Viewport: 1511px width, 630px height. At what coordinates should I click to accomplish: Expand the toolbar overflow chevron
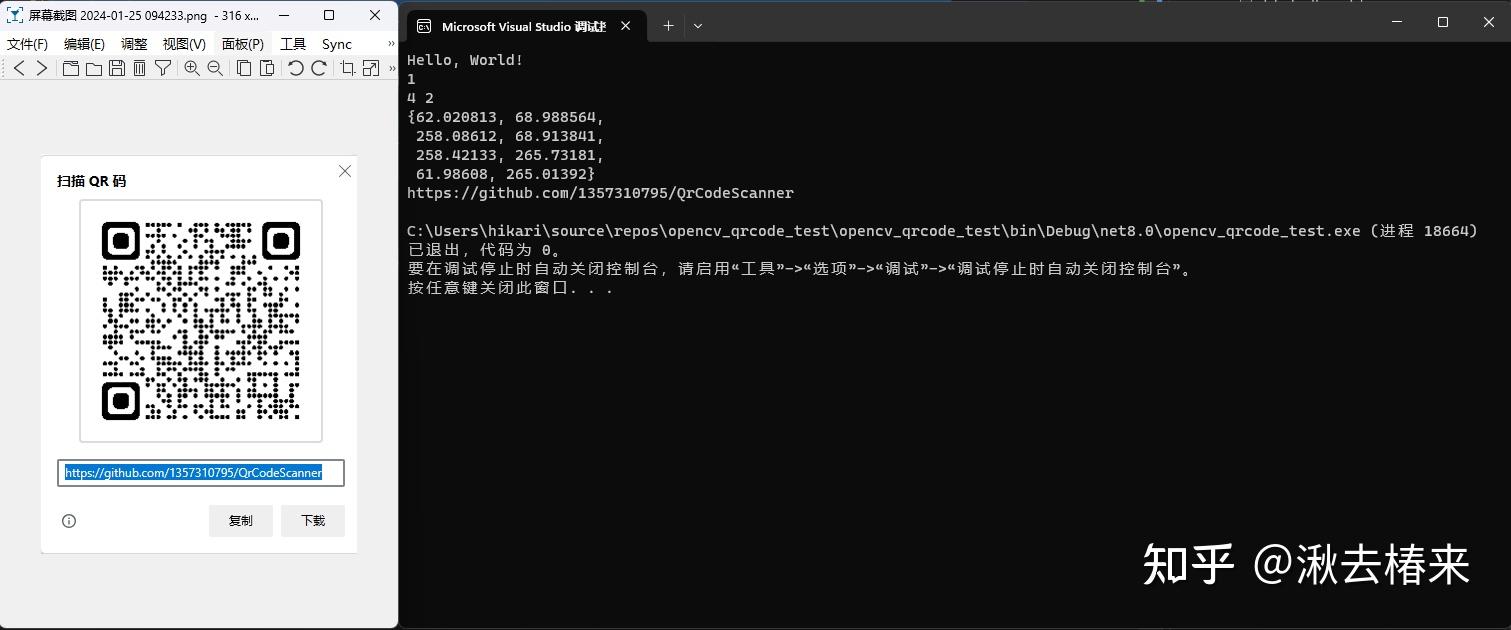[391, 68]
